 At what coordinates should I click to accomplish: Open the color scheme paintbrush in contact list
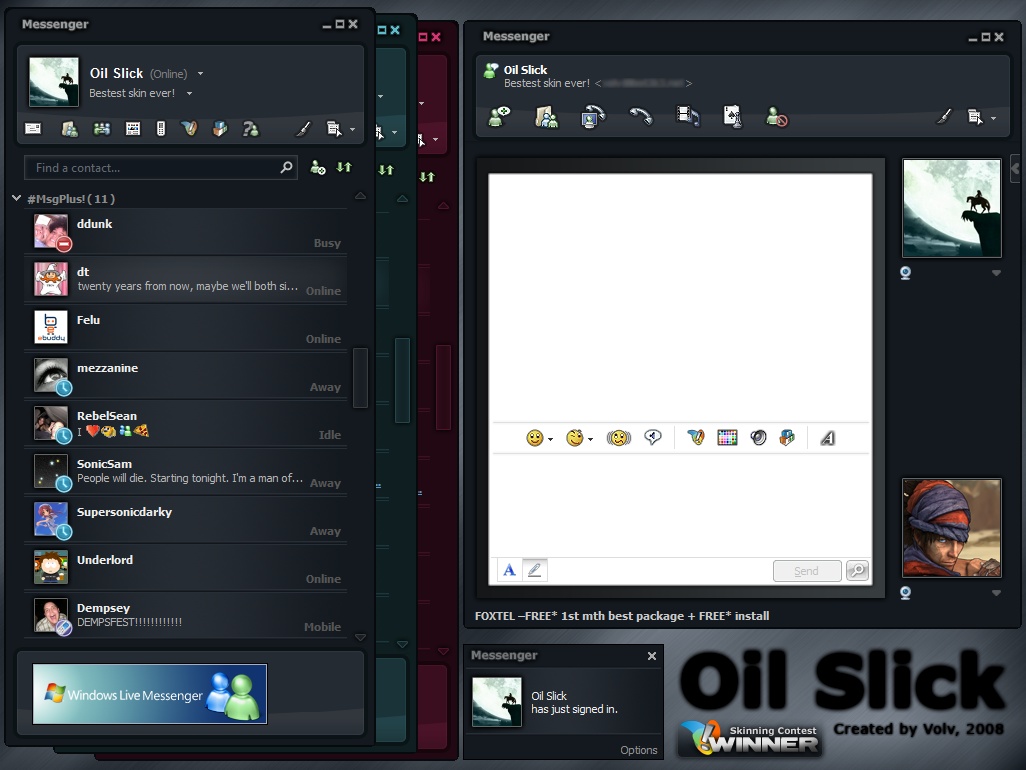[302, 129]
